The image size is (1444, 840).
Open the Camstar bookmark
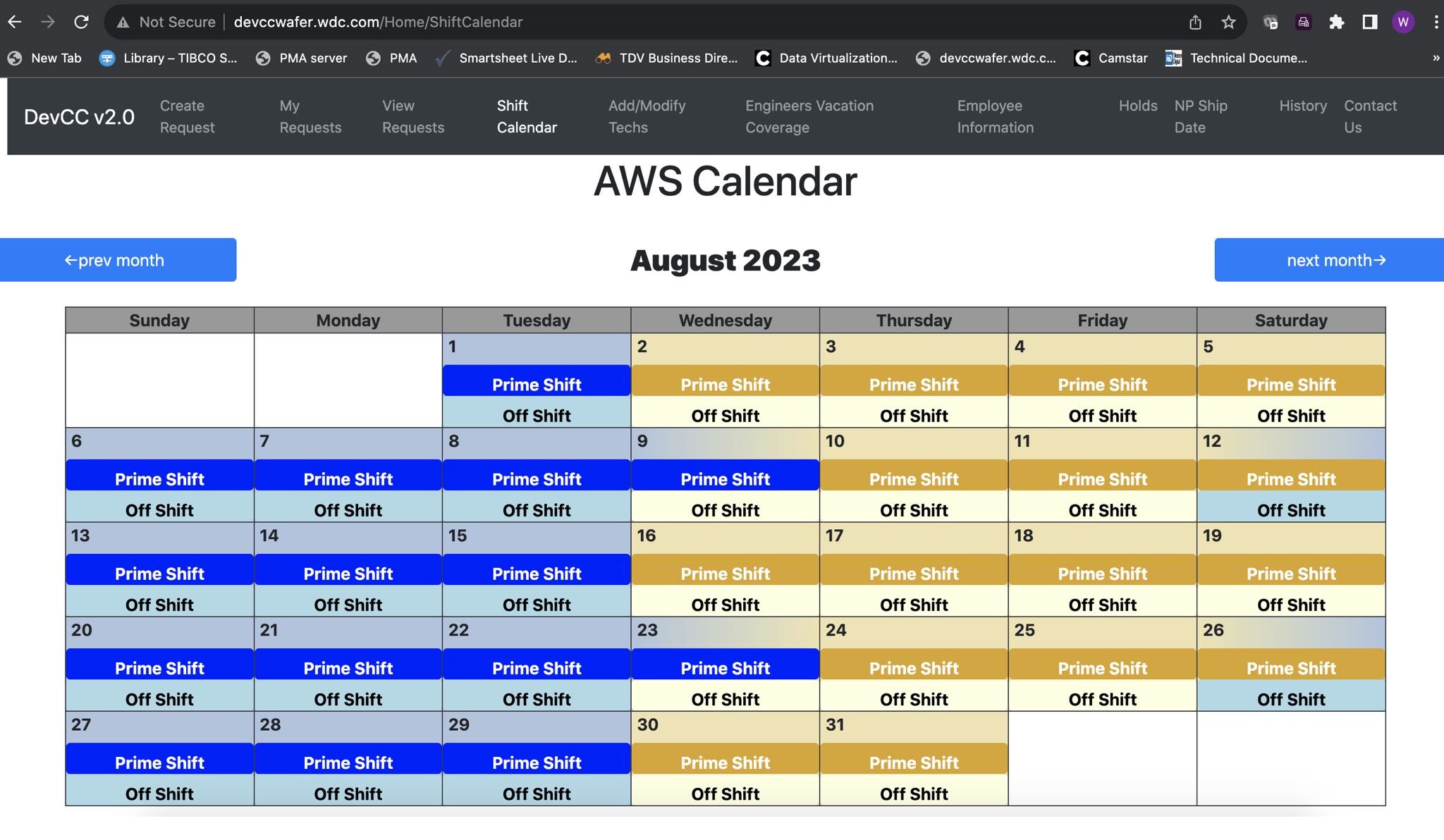[x=1110, y=58]
